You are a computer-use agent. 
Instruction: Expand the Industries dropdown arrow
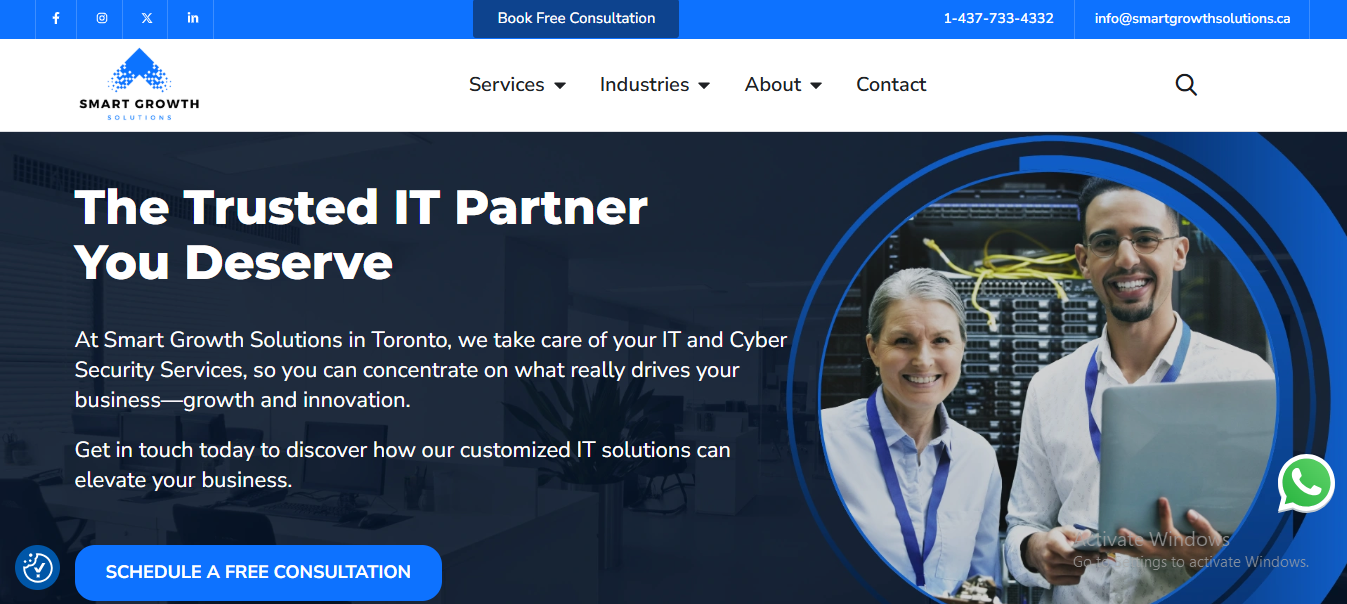tap(704, 86)
